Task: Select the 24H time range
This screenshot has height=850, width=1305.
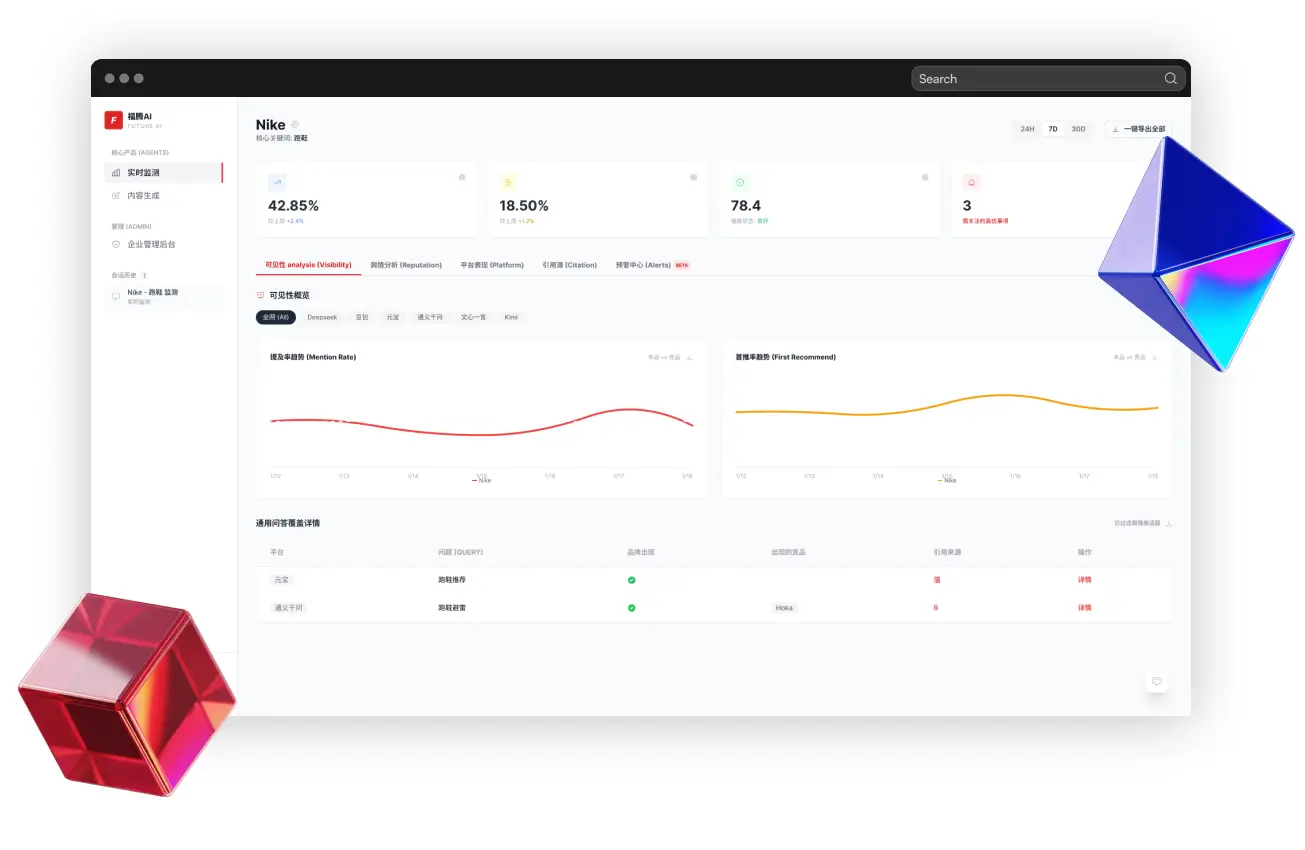Action: 1027,129
